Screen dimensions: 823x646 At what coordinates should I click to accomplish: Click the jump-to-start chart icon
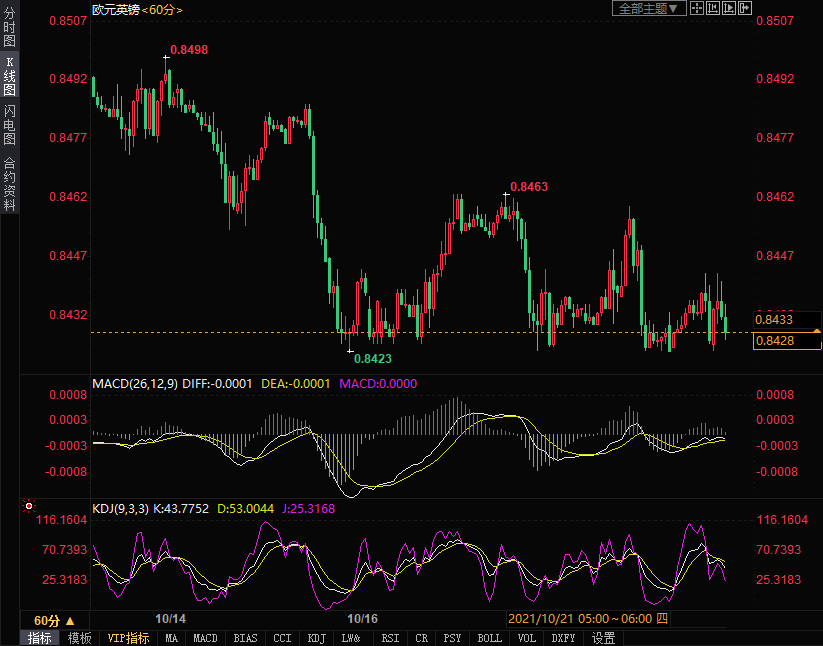click(x=712, y=8)
